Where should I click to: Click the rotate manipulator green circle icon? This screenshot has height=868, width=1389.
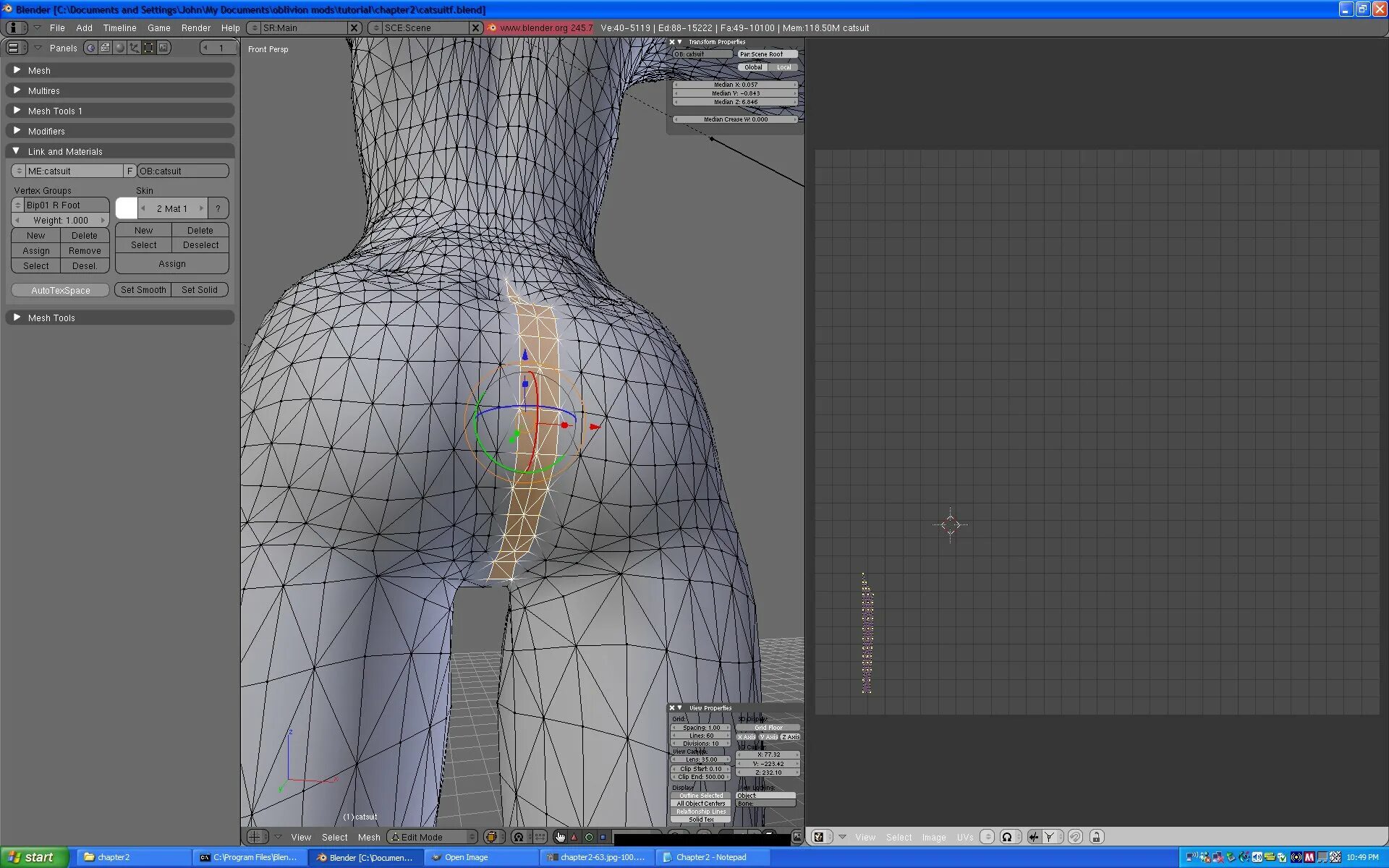589,837
